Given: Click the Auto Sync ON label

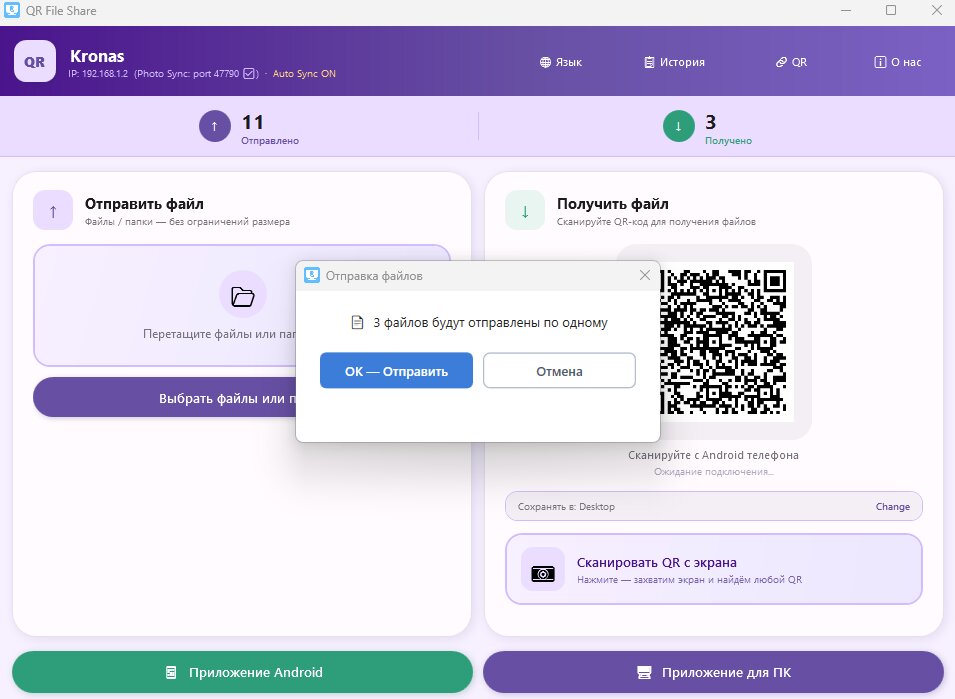Looking at the screenshot, I should point(304,74).
